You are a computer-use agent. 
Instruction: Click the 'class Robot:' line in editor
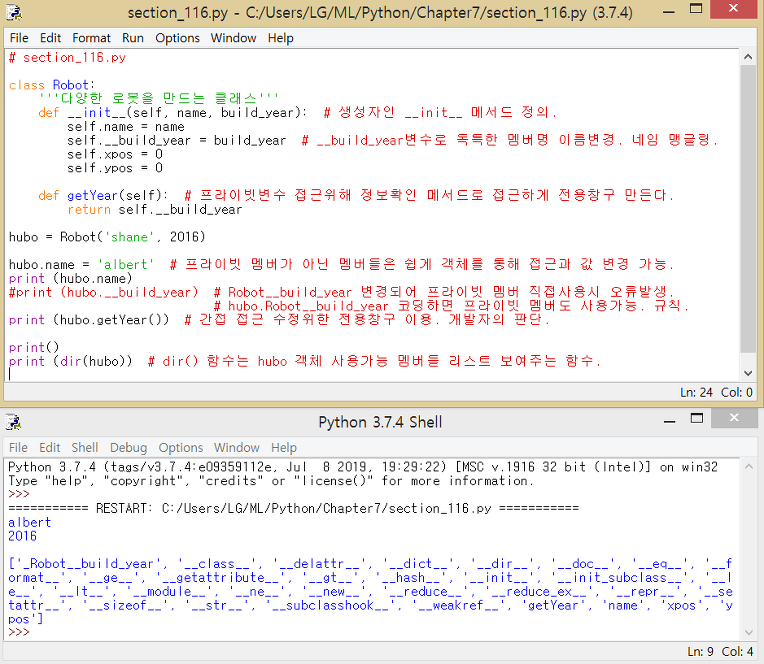coord(52,85)
